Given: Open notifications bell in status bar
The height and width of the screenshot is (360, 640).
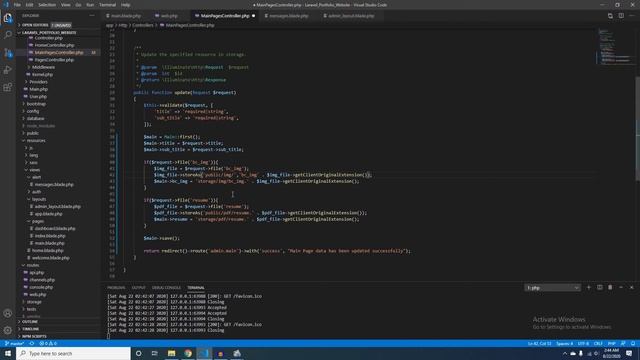Looking at the screenshot, I should pyautogui.click(x=633, y=344).
